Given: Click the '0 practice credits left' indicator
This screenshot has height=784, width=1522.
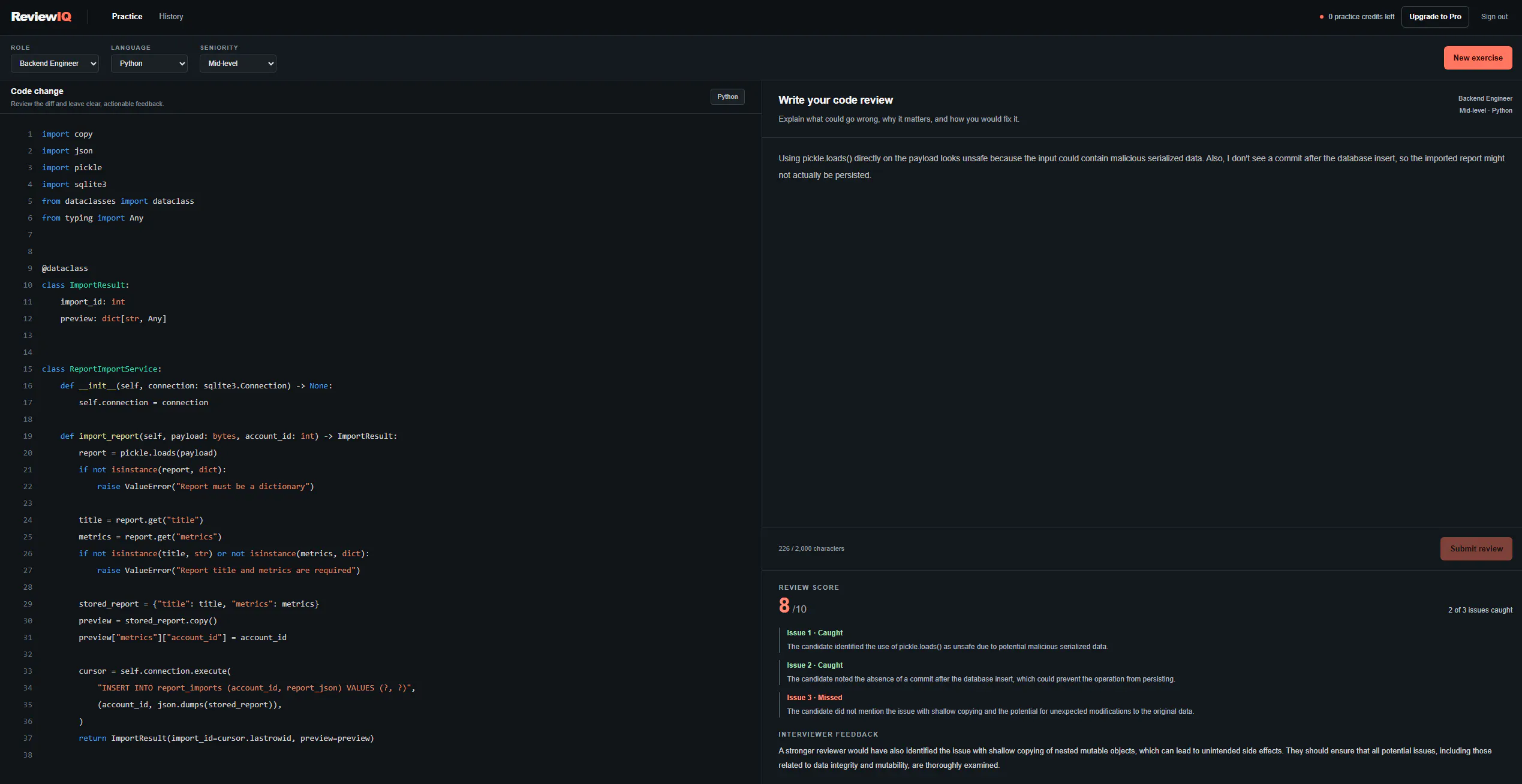Looking at the screenshot, I should tap(1357, 17).
